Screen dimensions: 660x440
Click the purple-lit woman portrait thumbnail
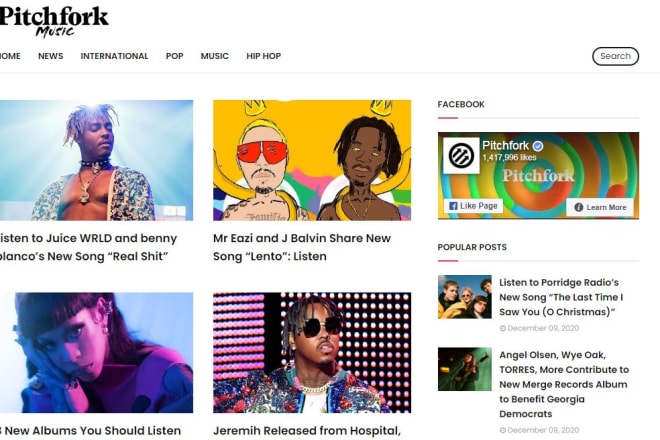96,353
